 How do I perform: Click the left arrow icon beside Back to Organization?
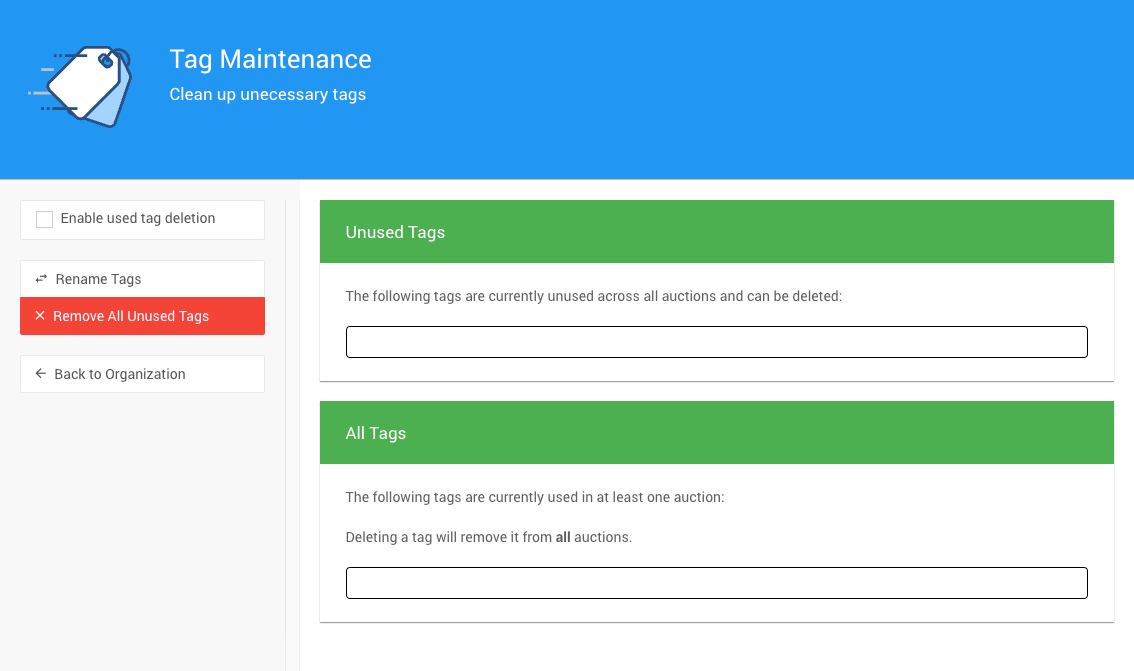pyautogui.click(x=41, y=374)
